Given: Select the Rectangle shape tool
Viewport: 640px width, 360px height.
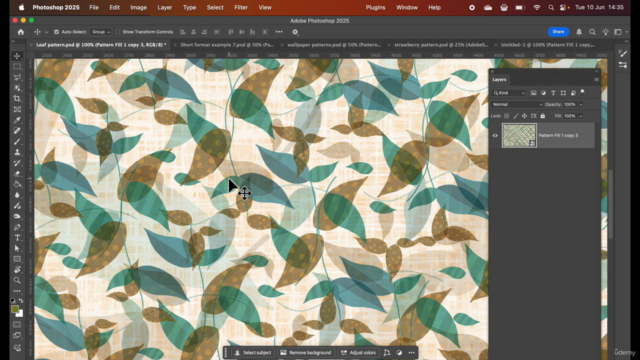Looking at the screenshot, I should click(17, 259).
